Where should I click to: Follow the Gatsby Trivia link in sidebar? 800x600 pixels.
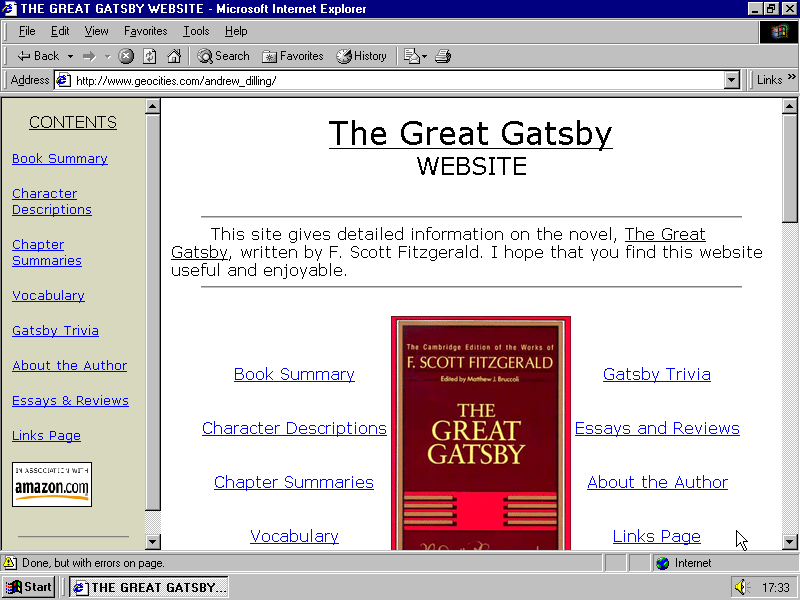pos(55,330)
